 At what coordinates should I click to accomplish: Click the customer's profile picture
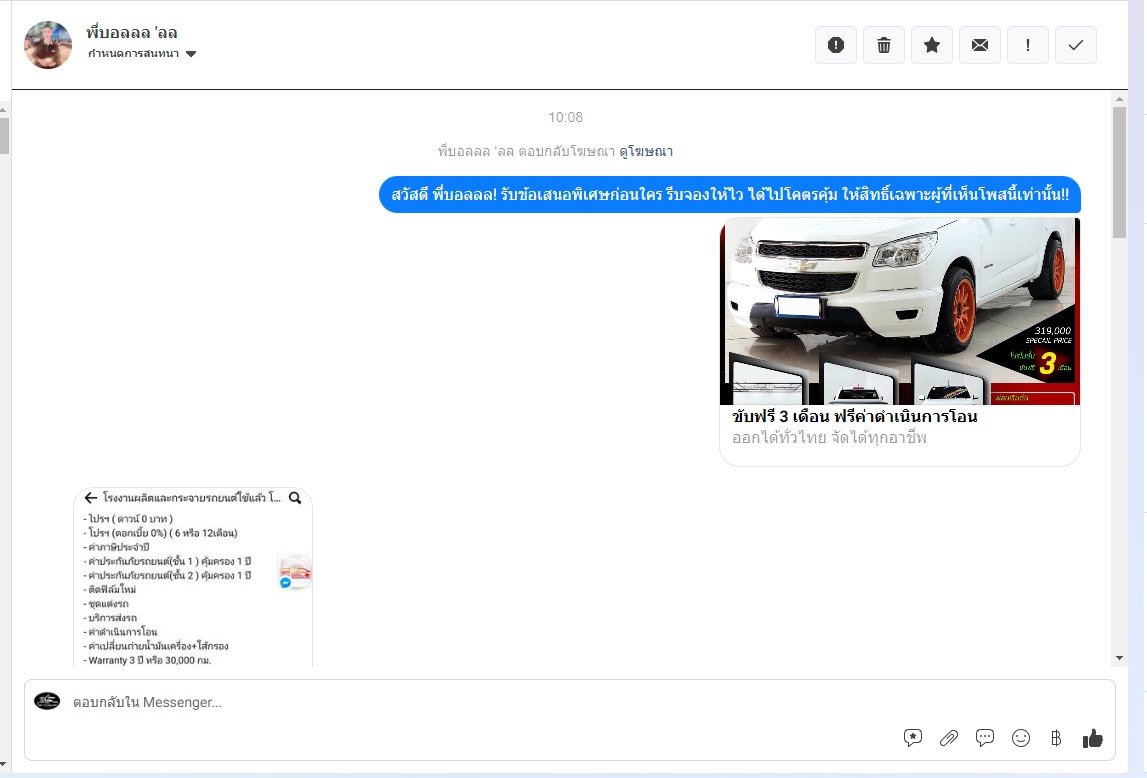pos(48,45)
